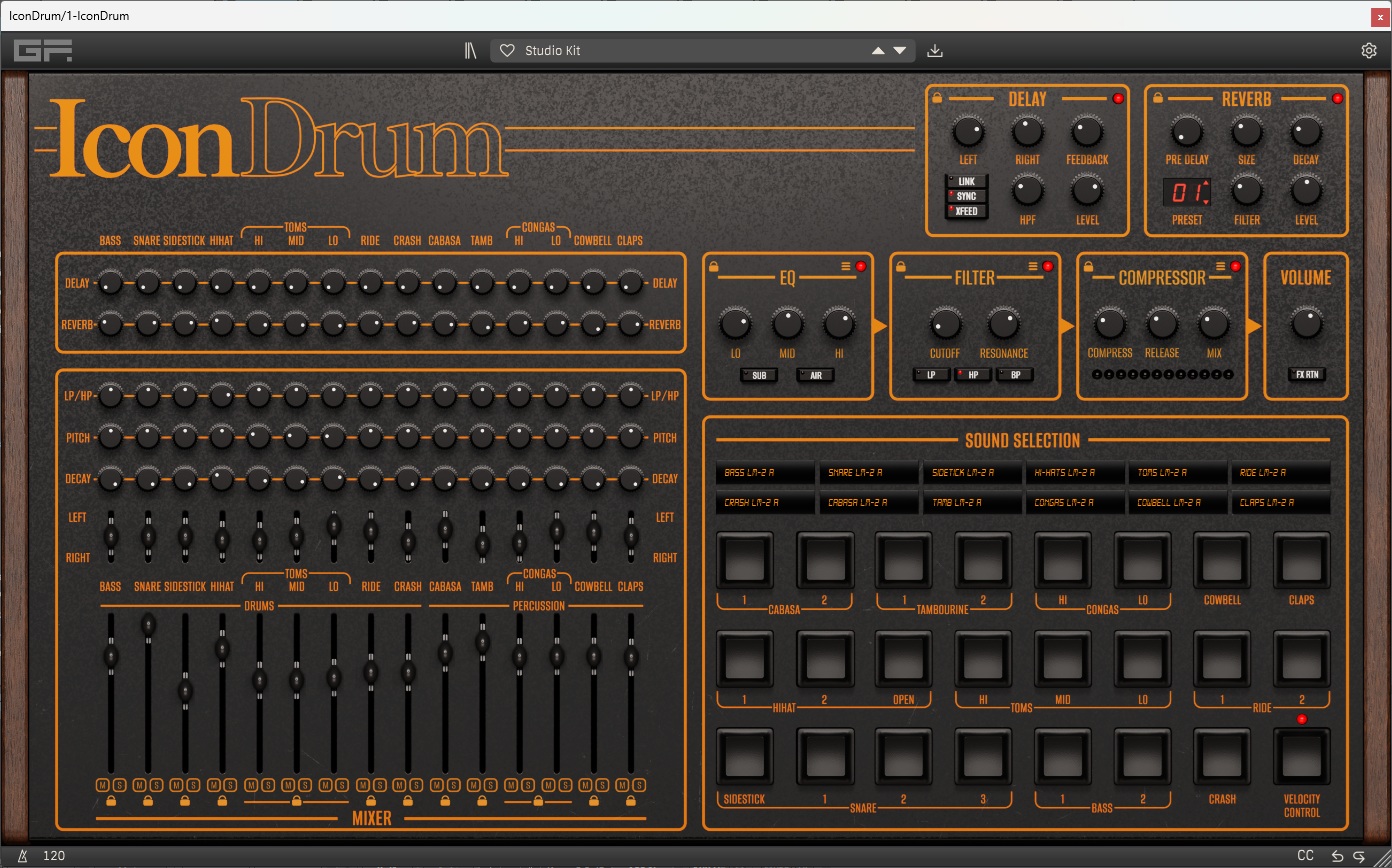Open MIDI CC mapping via the CC icon

pos(1305,856)
